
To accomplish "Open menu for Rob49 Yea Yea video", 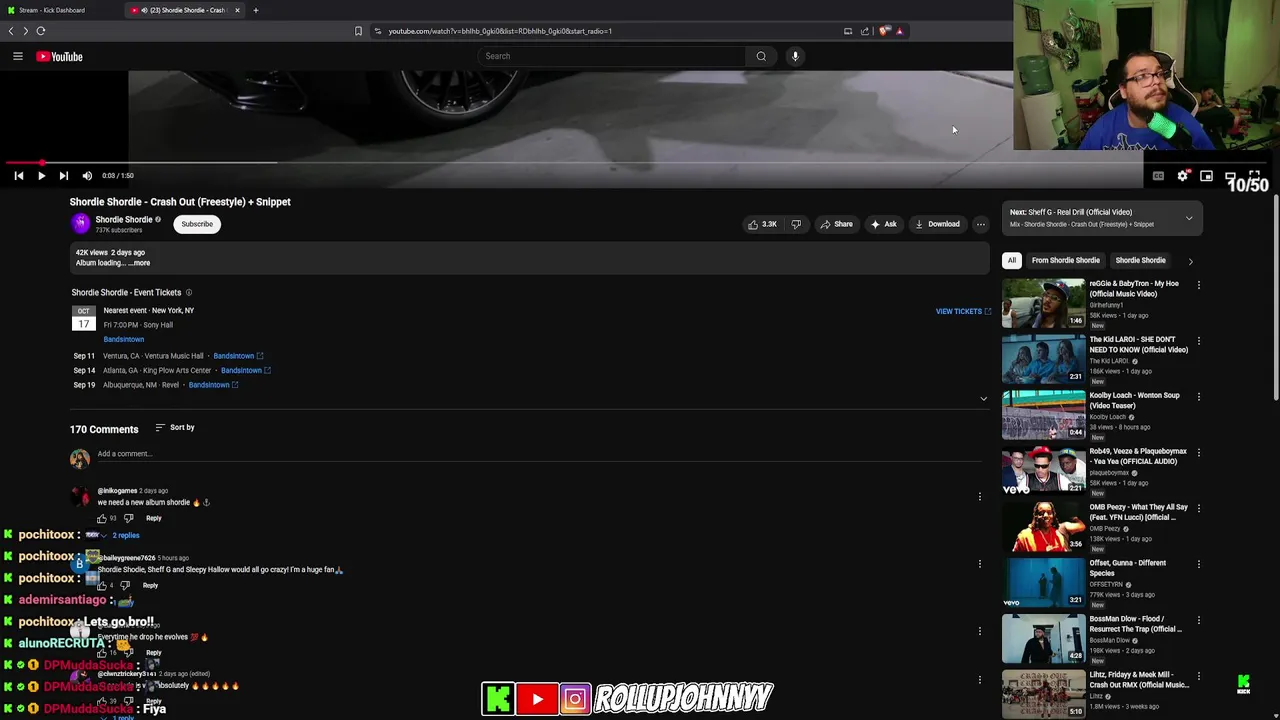I will click(1198, 453).
